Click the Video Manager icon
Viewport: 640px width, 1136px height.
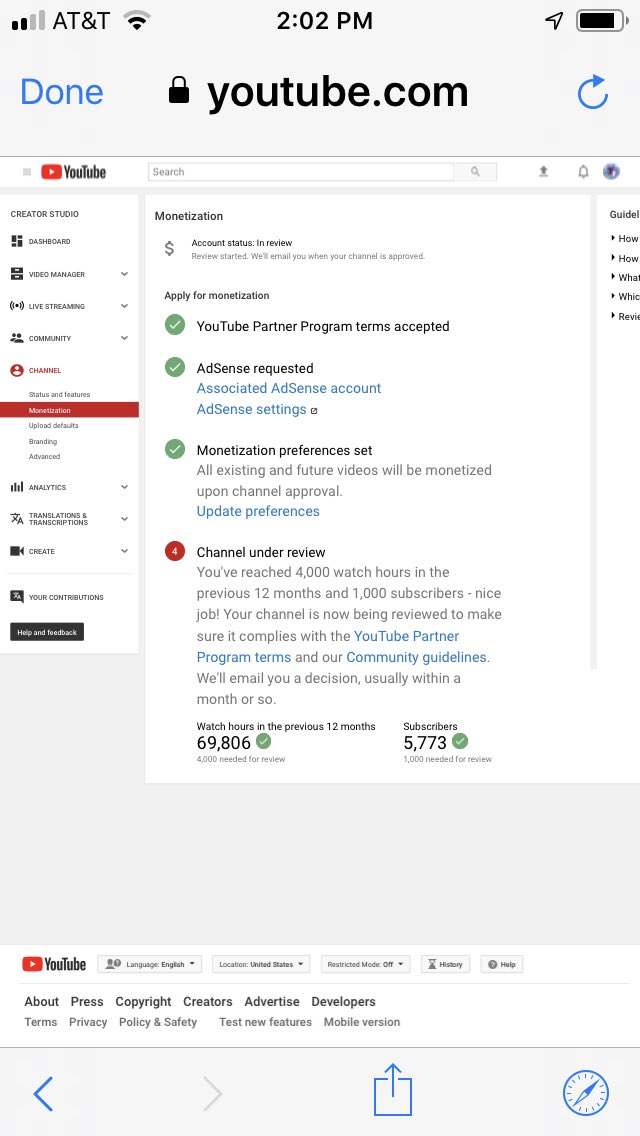pos(17,275)
